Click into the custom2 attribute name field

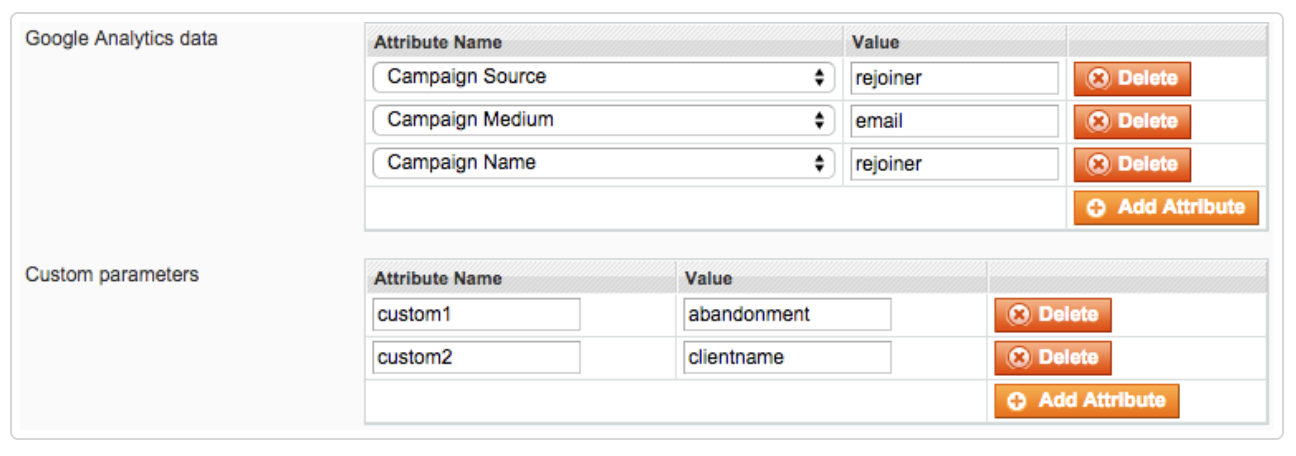point(476,357)
